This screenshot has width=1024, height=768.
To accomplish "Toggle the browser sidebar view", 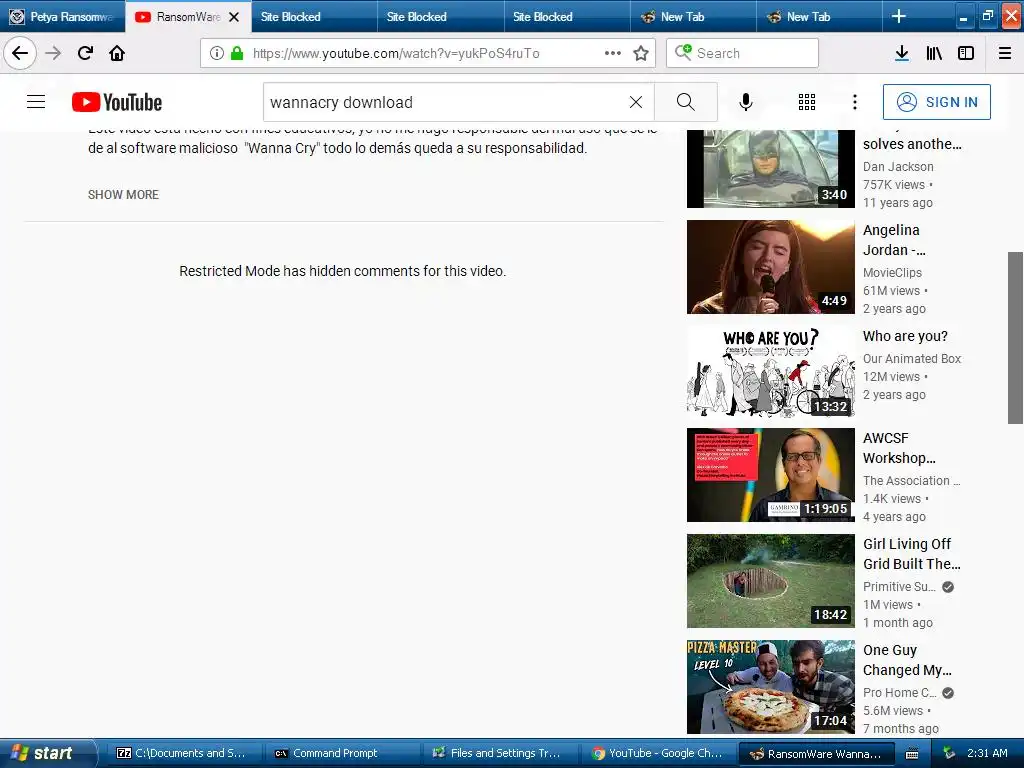I will coord(966,53).
